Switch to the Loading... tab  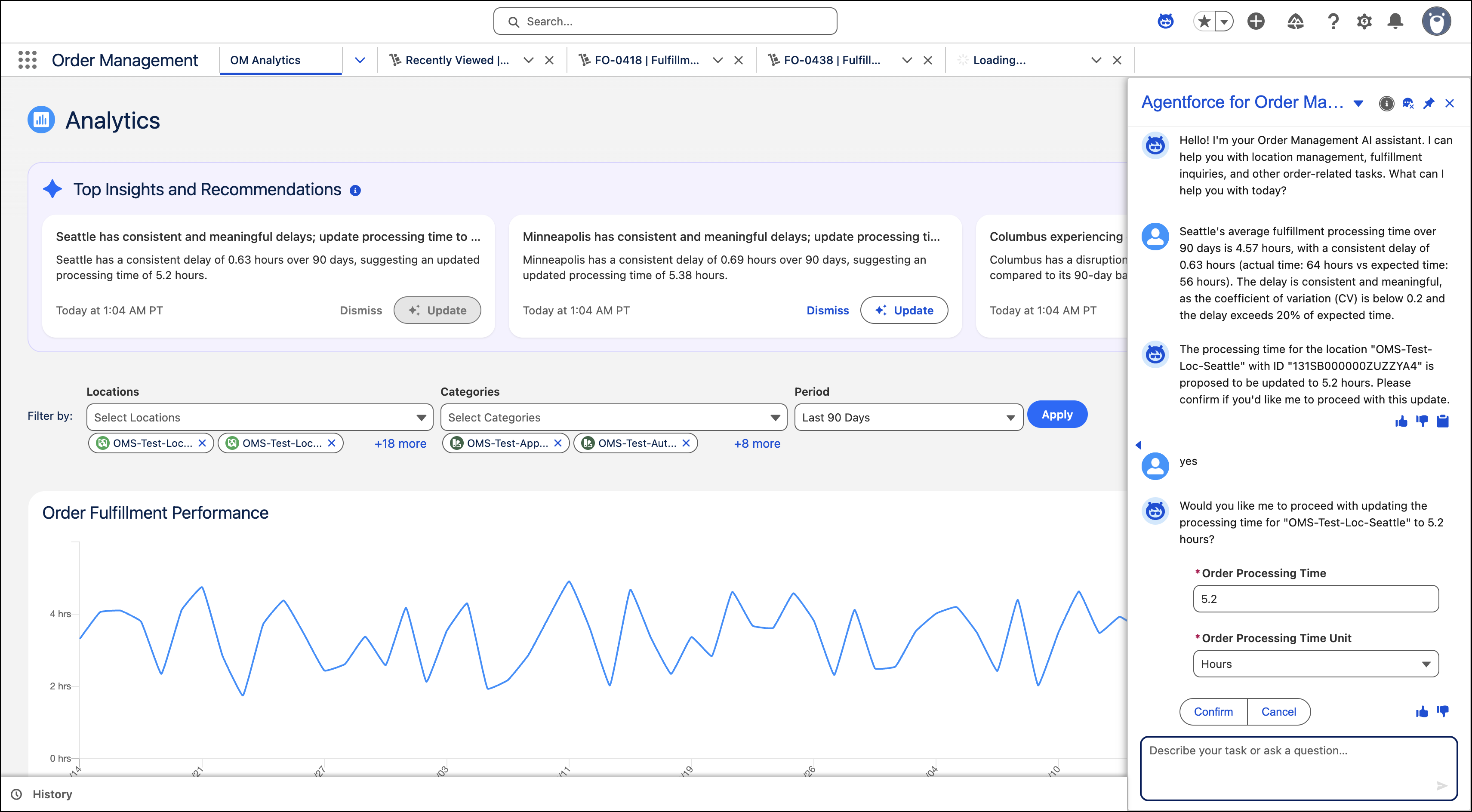coord(999,60)
